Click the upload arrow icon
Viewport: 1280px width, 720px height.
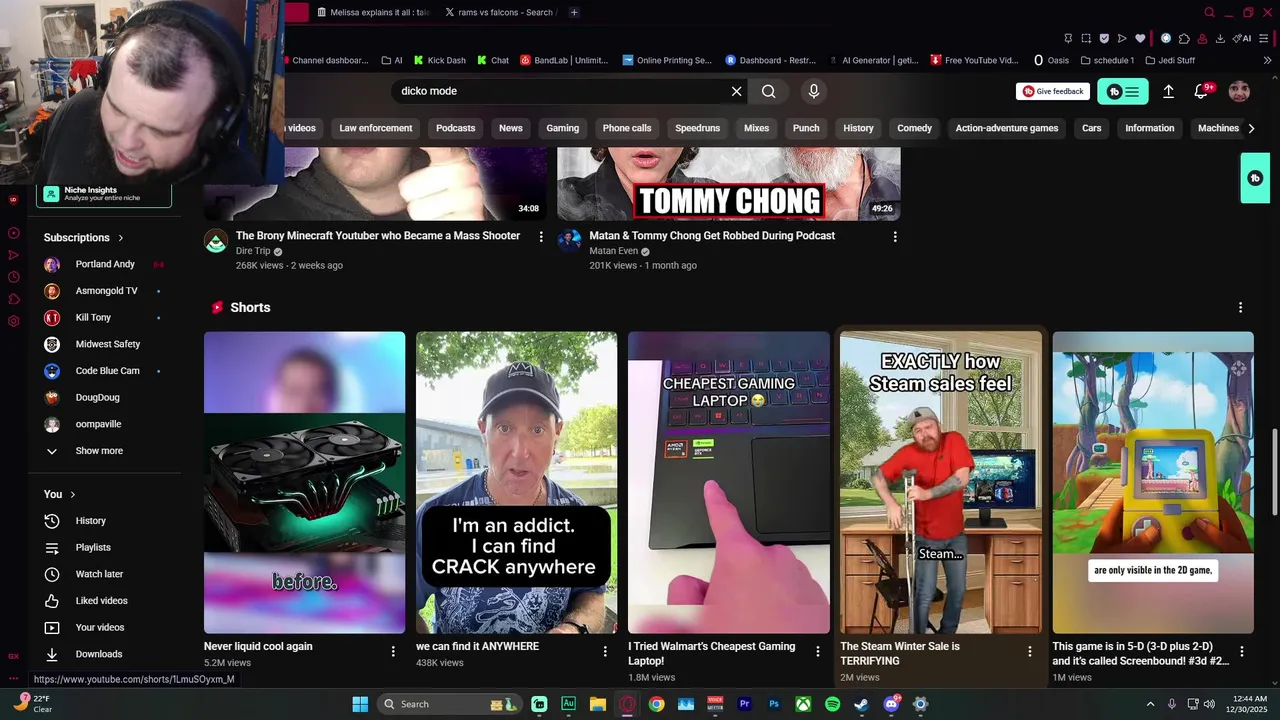point(1168,91)
